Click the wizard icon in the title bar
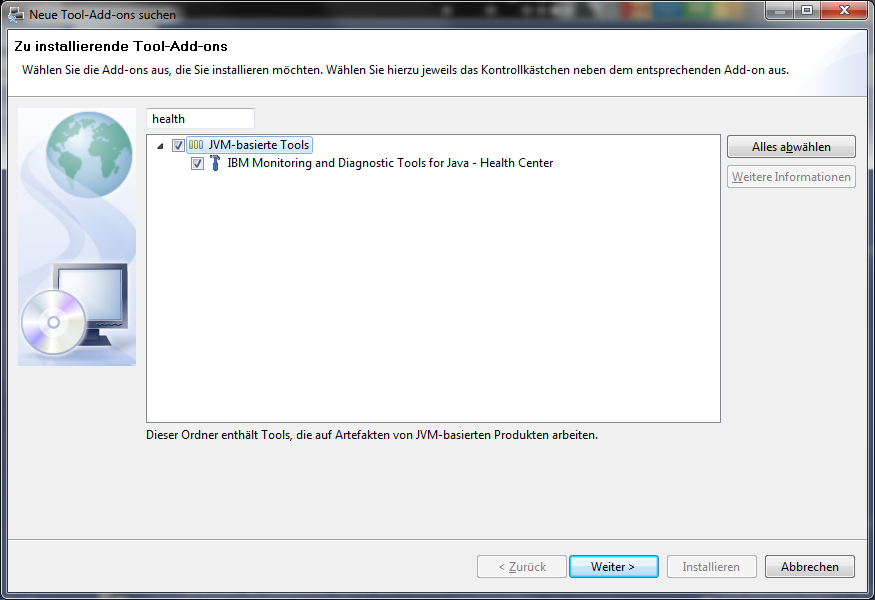The width and height of the screenshot is (875, 600). [x=16, y=15]
